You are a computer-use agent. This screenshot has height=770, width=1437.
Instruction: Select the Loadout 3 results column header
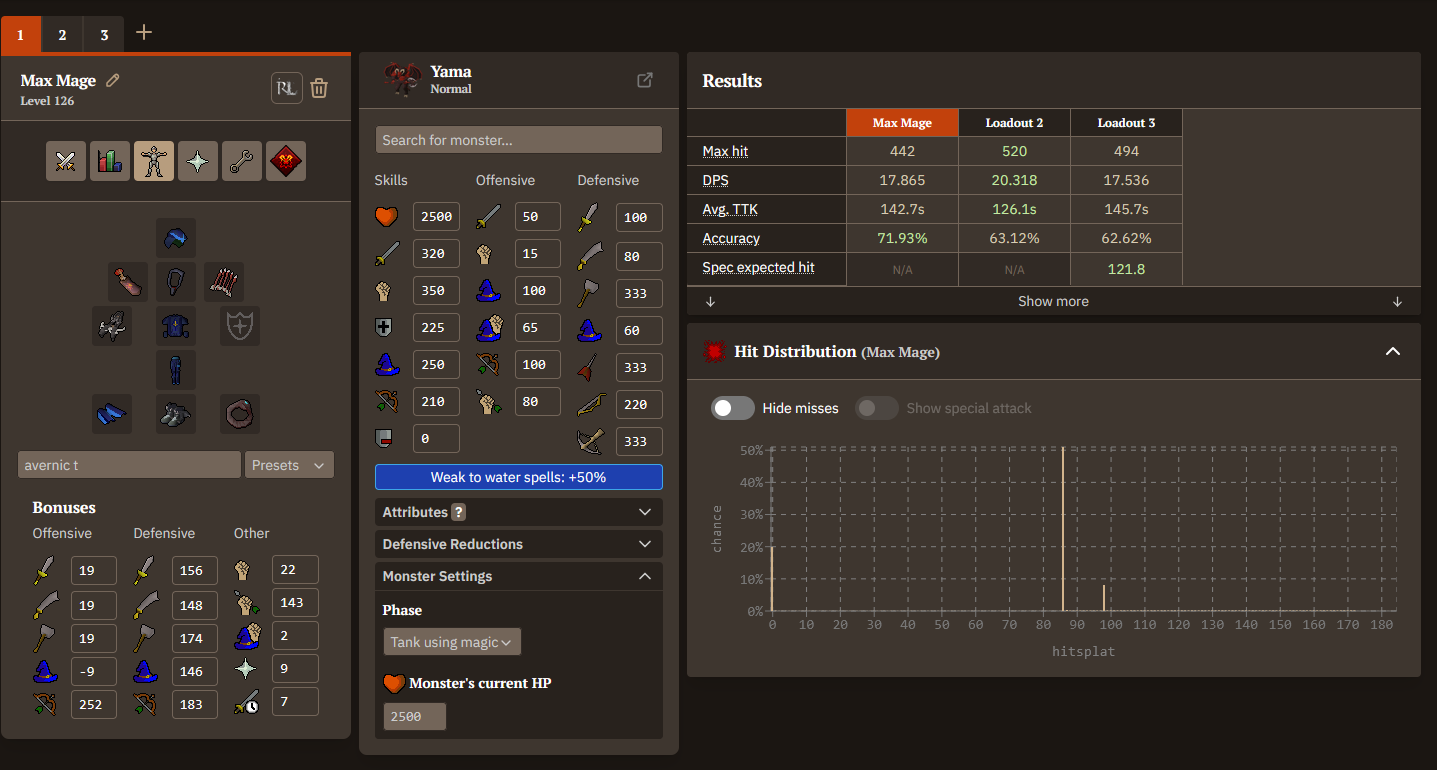click(1126, 123)
